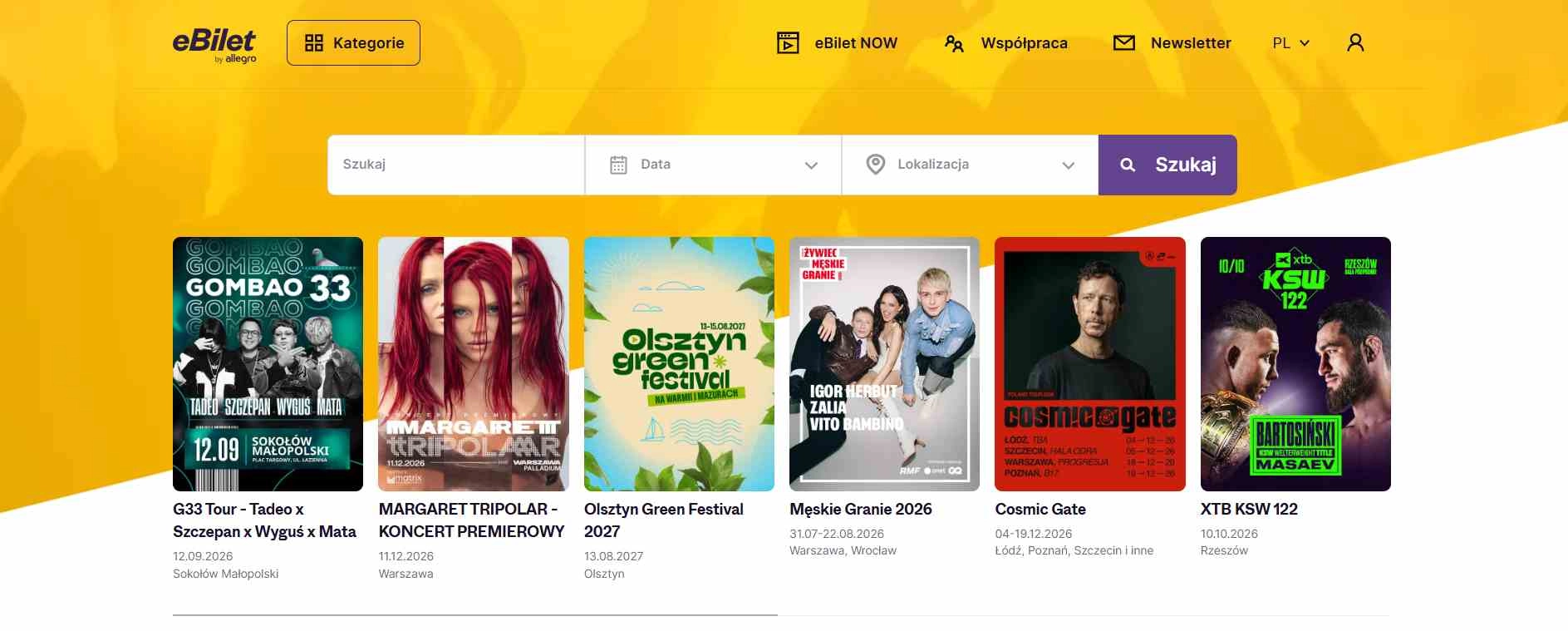1568x631 pixels.
Task: Open the Współpraca link
Action: pyautogui.click(x=1024, y=43)
